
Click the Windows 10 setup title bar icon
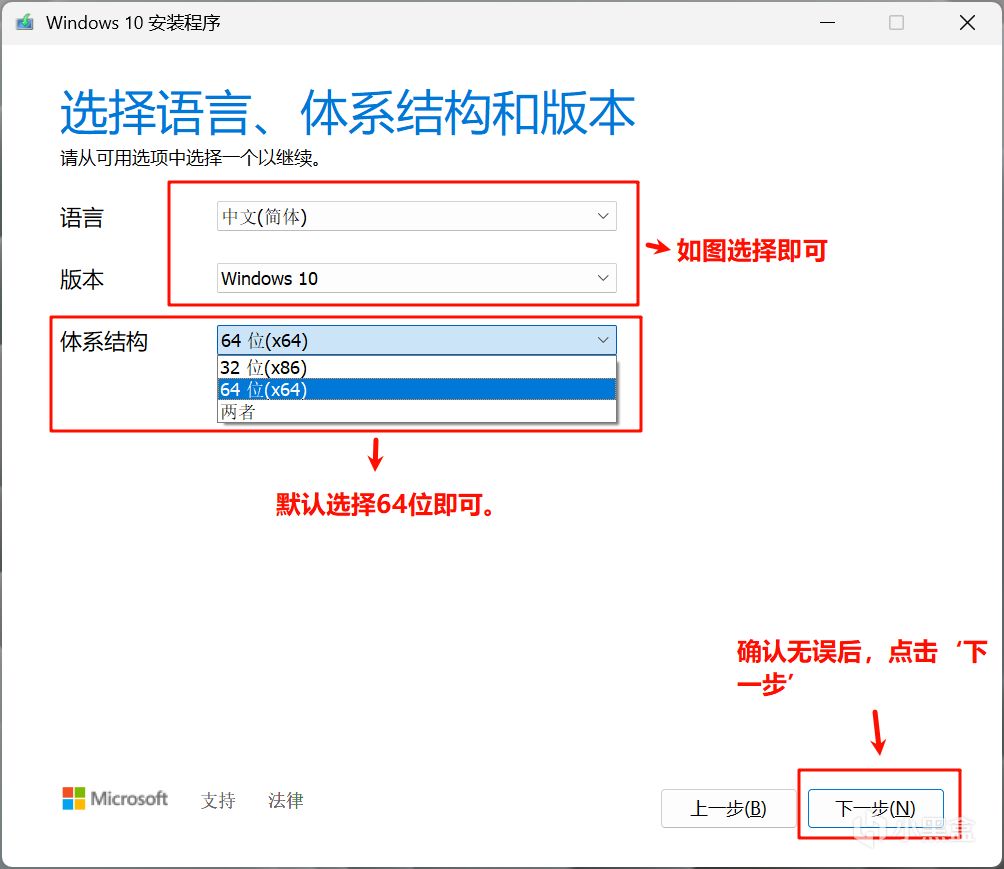point(25,23)
